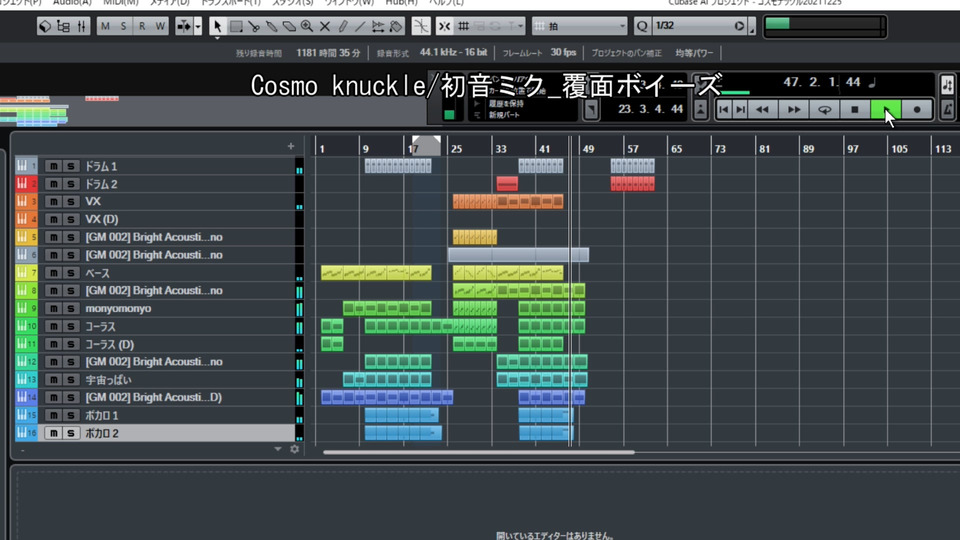Open the snap type dropdown arrow
The height and width of the screenshot is (540, 960).
click(x=520, y=26)
